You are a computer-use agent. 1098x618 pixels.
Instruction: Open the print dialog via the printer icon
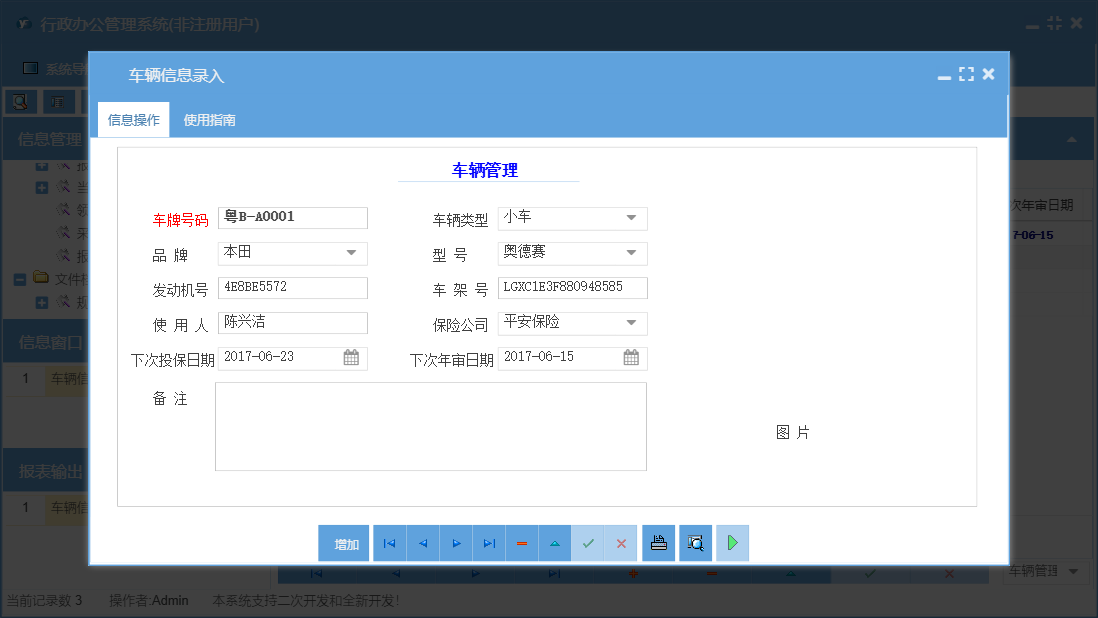(658, 543)
